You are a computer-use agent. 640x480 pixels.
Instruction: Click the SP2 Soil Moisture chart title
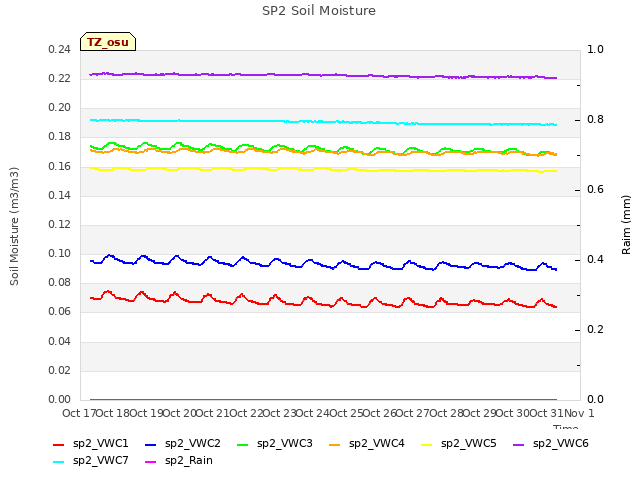click(319, 11)
